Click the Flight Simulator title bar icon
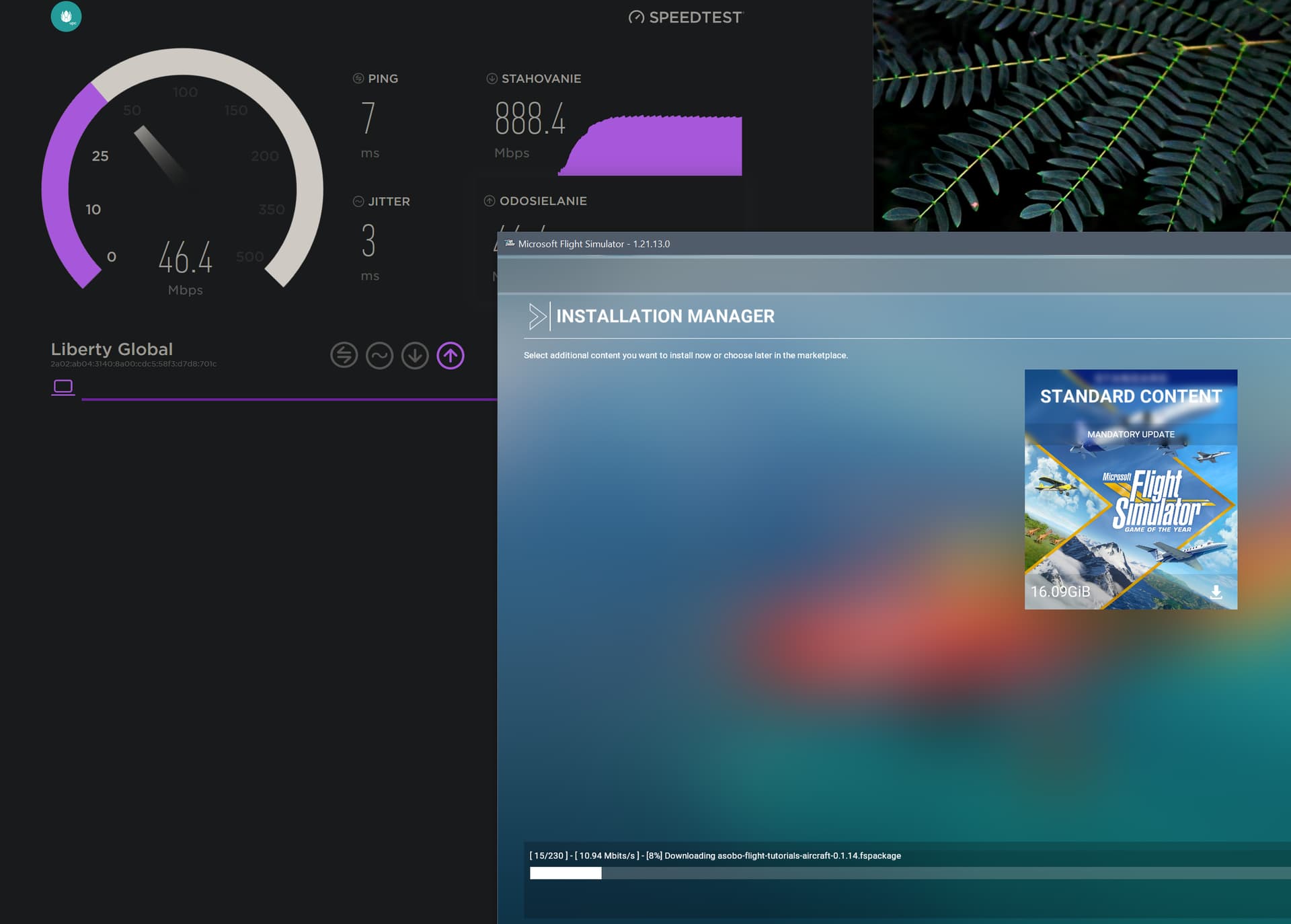The image size is (1291, 924). click(510, 243)
